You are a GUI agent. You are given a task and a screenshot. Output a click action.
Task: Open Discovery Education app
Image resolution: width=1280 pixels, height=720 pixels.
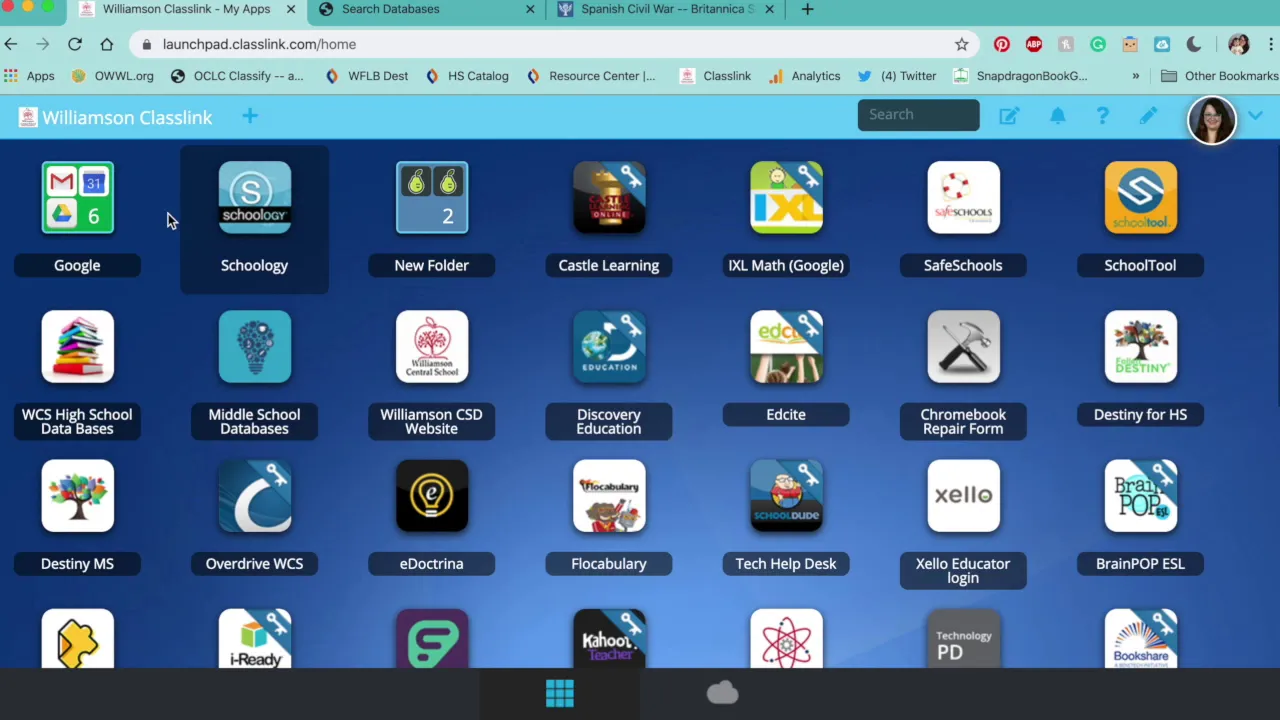coord(609,347)
